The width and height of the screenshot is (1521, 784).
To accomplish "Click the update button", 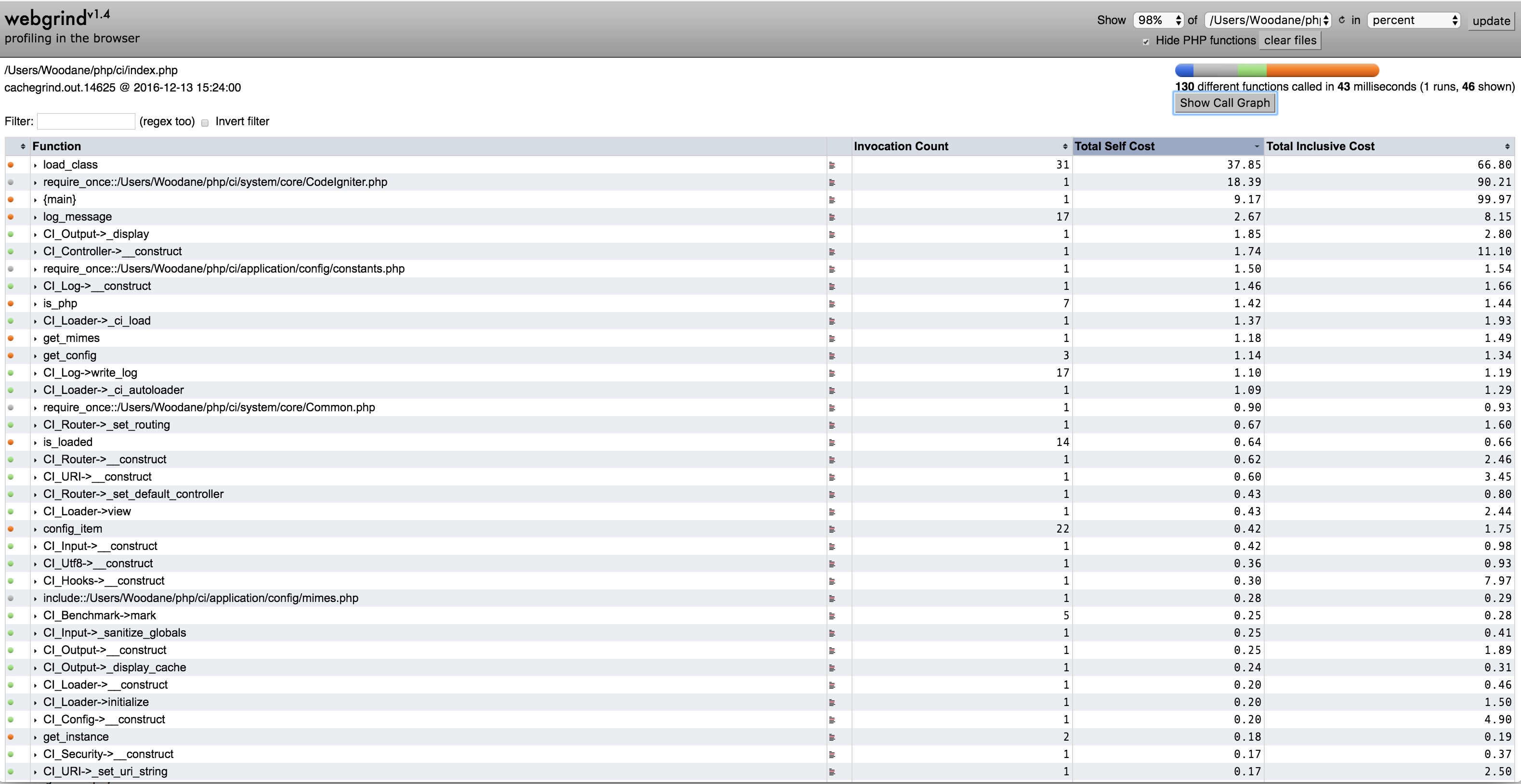I will [1491, 21].
